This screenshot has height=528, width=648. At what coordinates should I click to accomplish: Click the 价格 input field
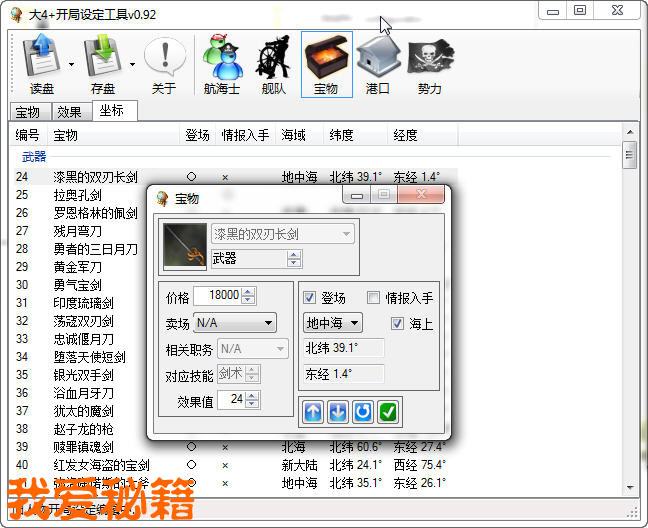pyautogui.click(x=217, y=296)
